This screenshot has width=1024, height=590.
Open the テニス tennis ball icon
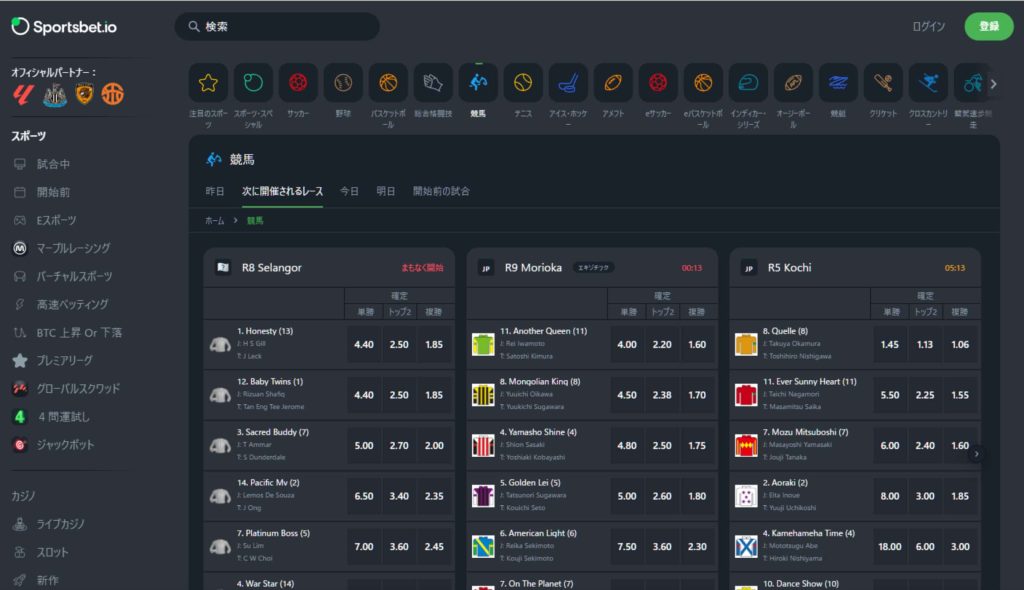(523, 83)
